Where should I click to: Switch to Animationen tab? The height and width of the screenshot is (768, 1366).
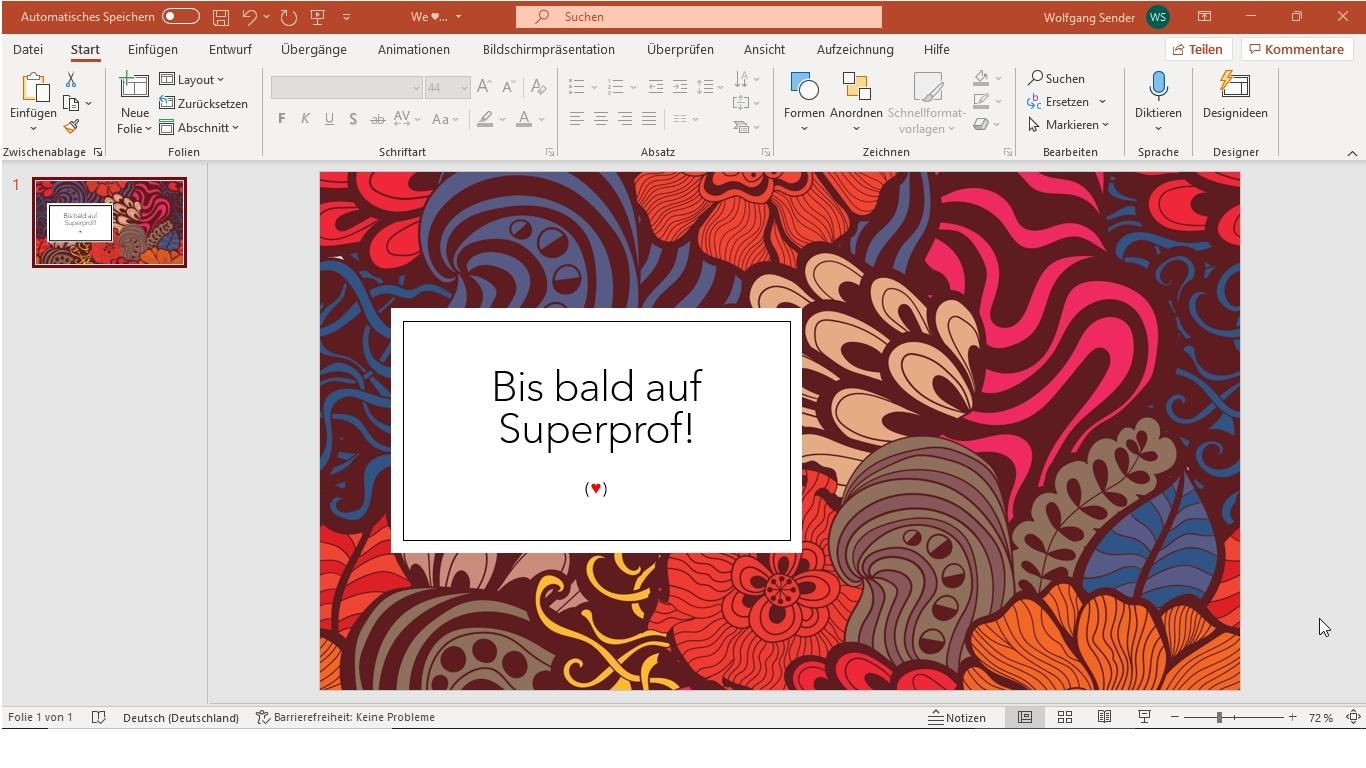tap(414, 49)
